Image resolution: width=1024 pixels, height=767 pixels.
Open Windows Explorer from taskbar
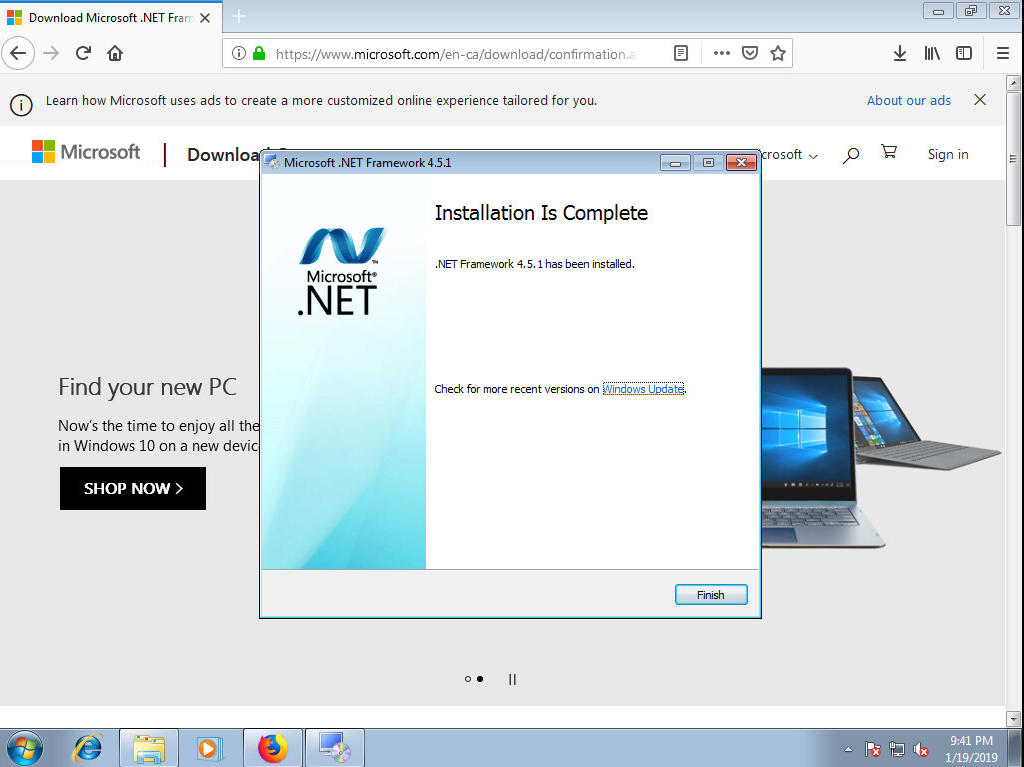click(149, 748)
